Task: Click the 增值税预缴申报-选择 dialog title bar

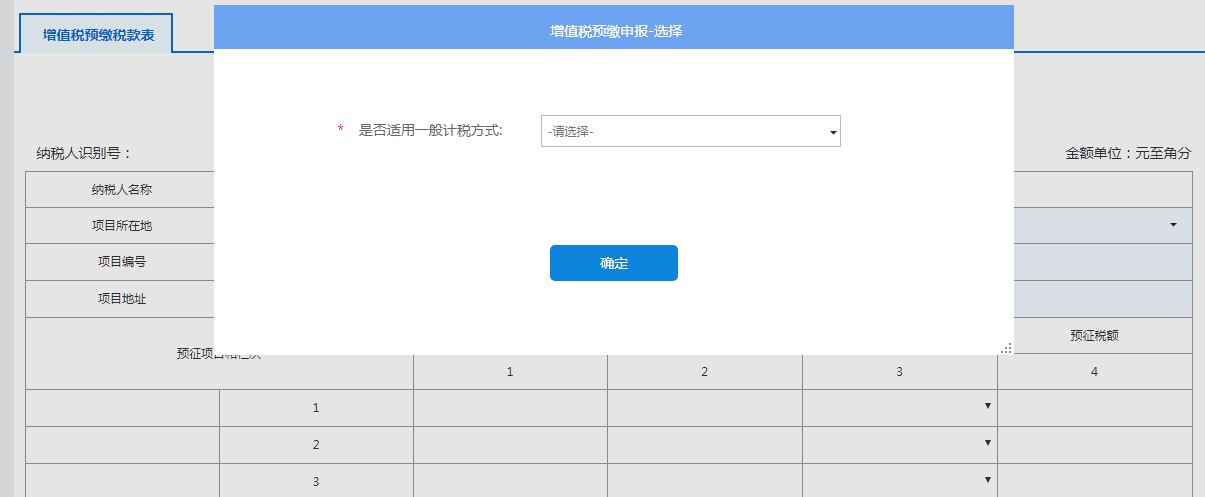Action: point(614,31)
